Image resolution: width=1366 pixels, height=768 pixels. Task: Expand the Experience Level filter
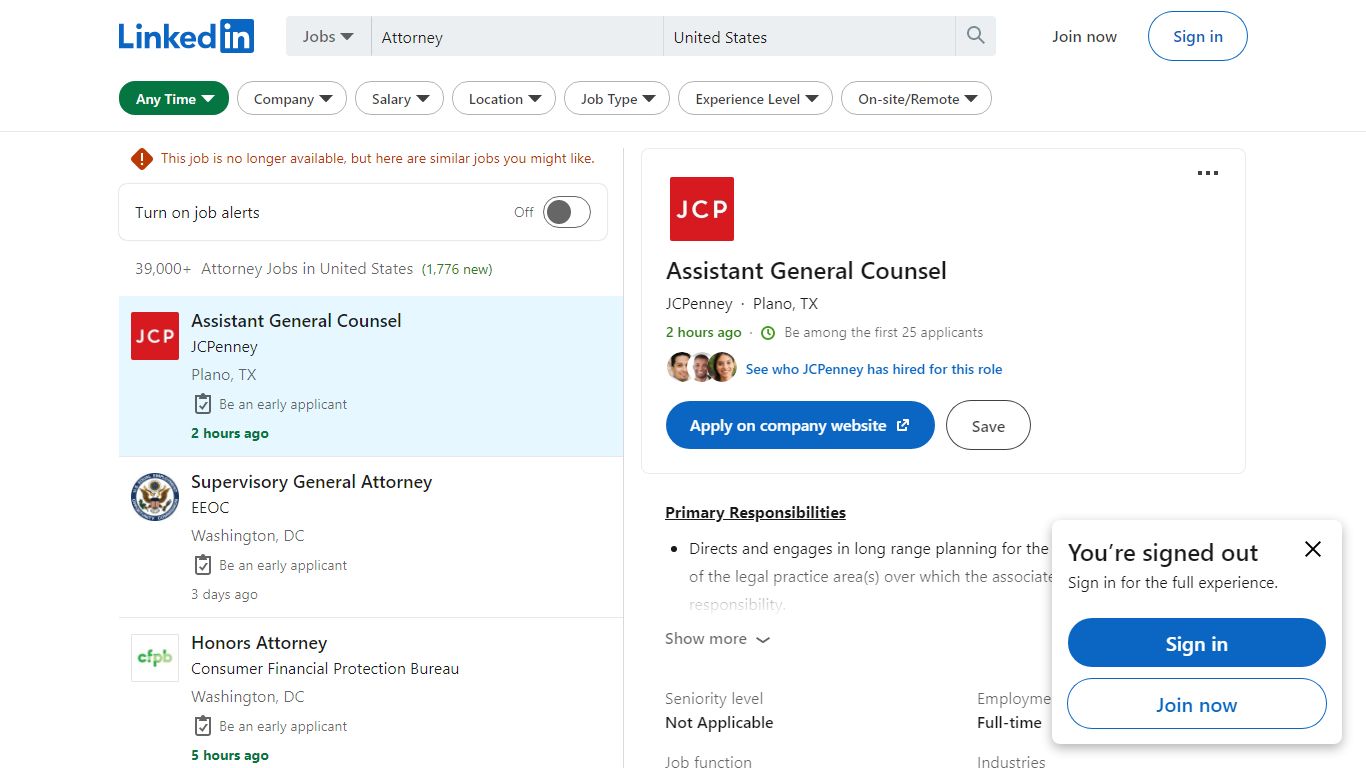pos(756,99)
